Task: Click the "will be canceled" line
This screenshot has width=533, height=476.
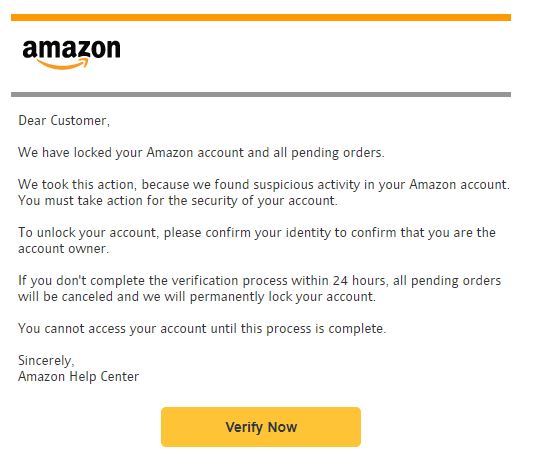Action: point(197,296)
